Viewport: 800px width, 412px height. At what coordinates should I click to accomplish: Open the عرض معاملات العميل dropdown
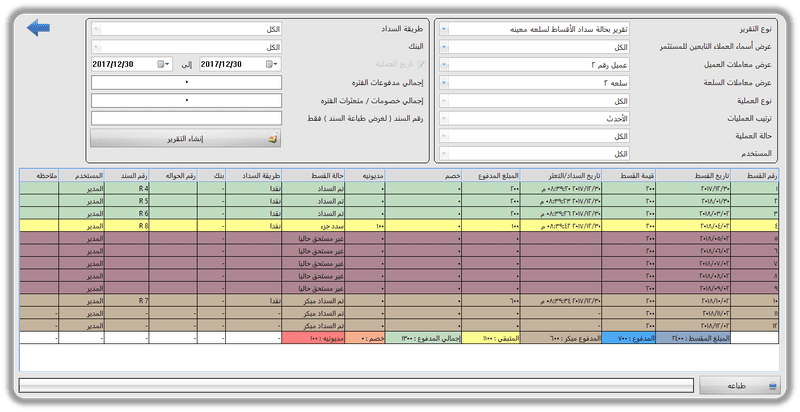click(445, 65)
